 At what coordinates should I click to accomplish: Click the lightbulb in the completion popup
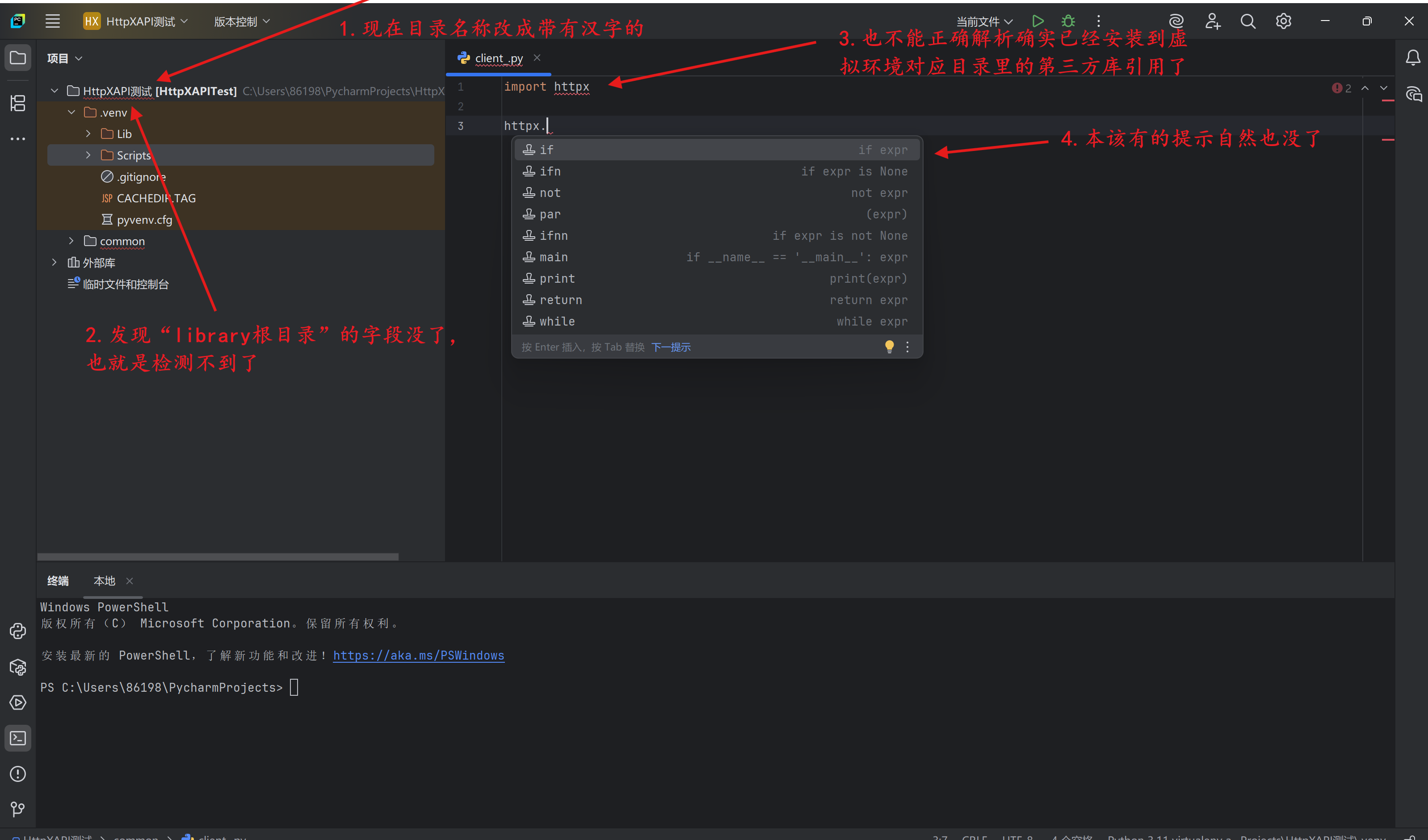[889, 346]
